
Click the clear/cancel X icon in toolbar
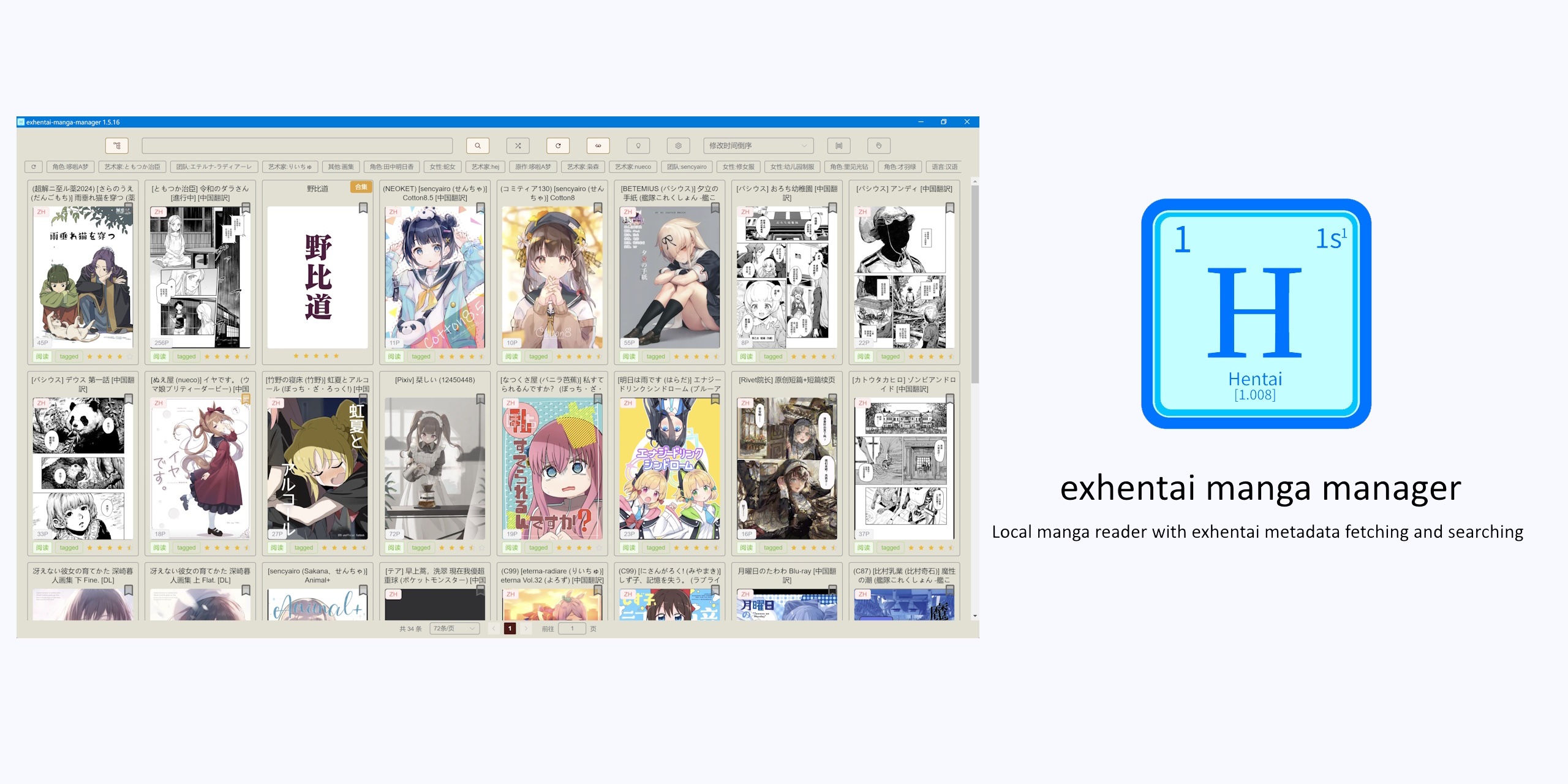point(518,146)
